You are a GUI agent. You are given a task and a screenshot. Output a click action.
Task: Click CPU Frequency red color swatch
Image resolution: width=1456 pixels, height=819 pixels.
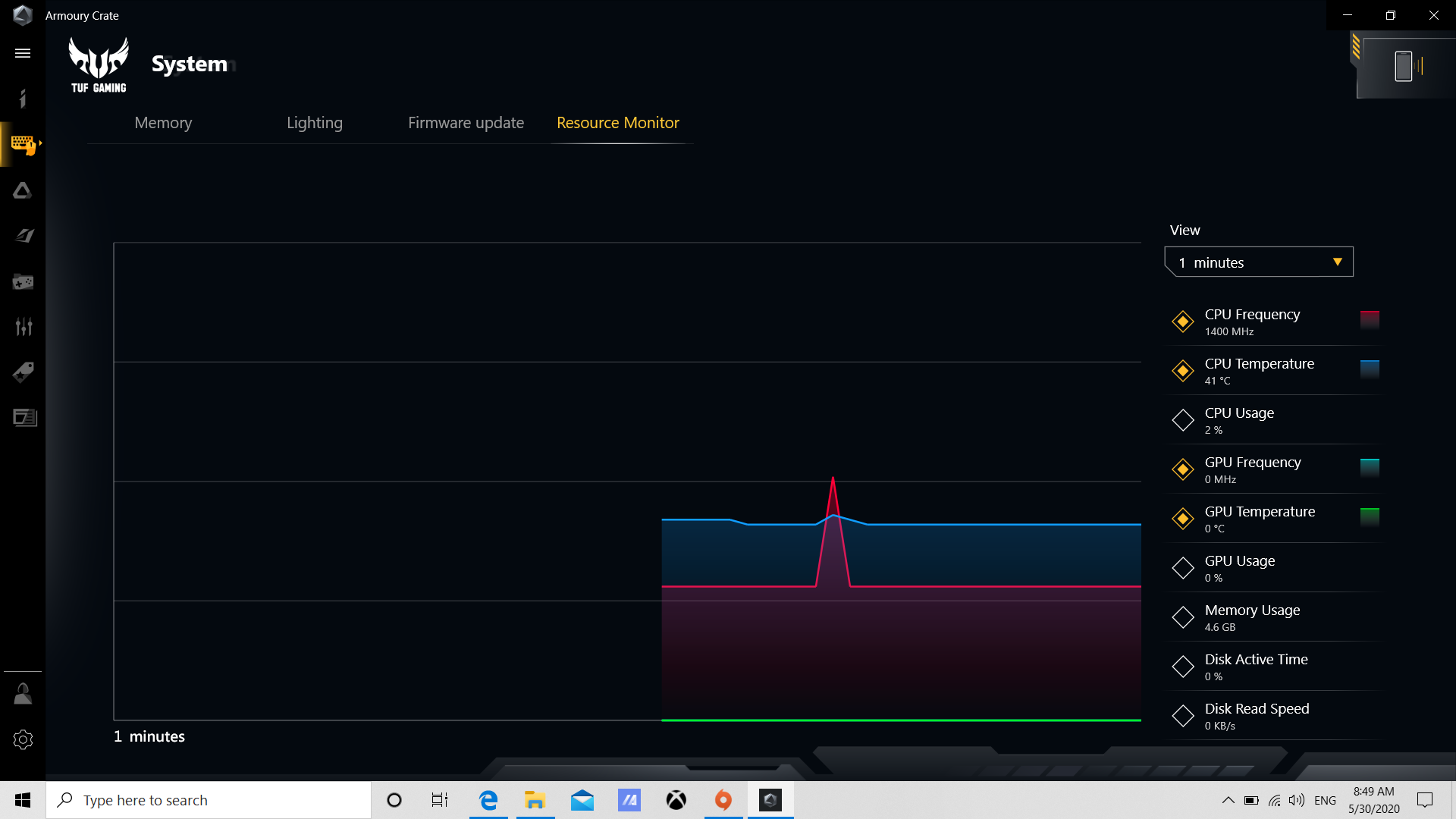[1370, 320]
